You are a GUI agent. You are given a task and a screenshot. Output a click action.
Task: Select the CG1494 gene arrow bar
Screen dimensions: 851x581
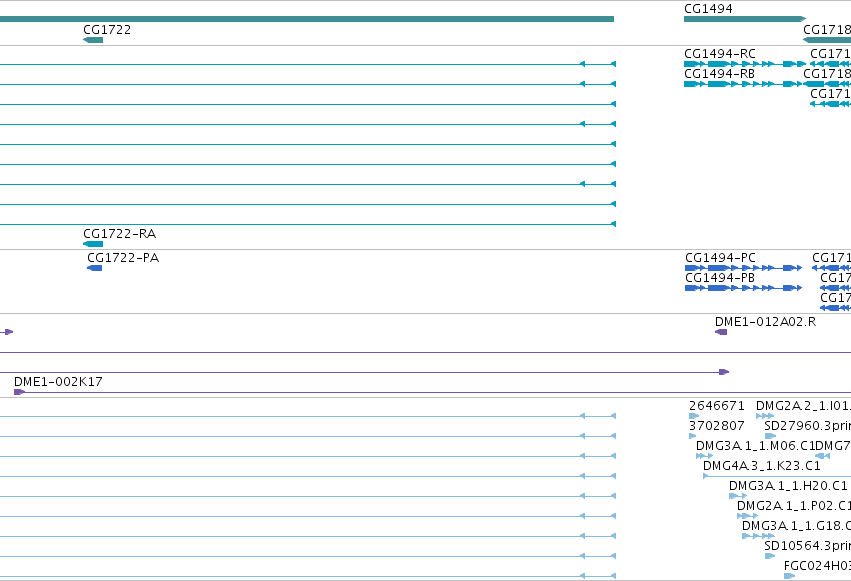pyautogui.click(x=745, y=19)
